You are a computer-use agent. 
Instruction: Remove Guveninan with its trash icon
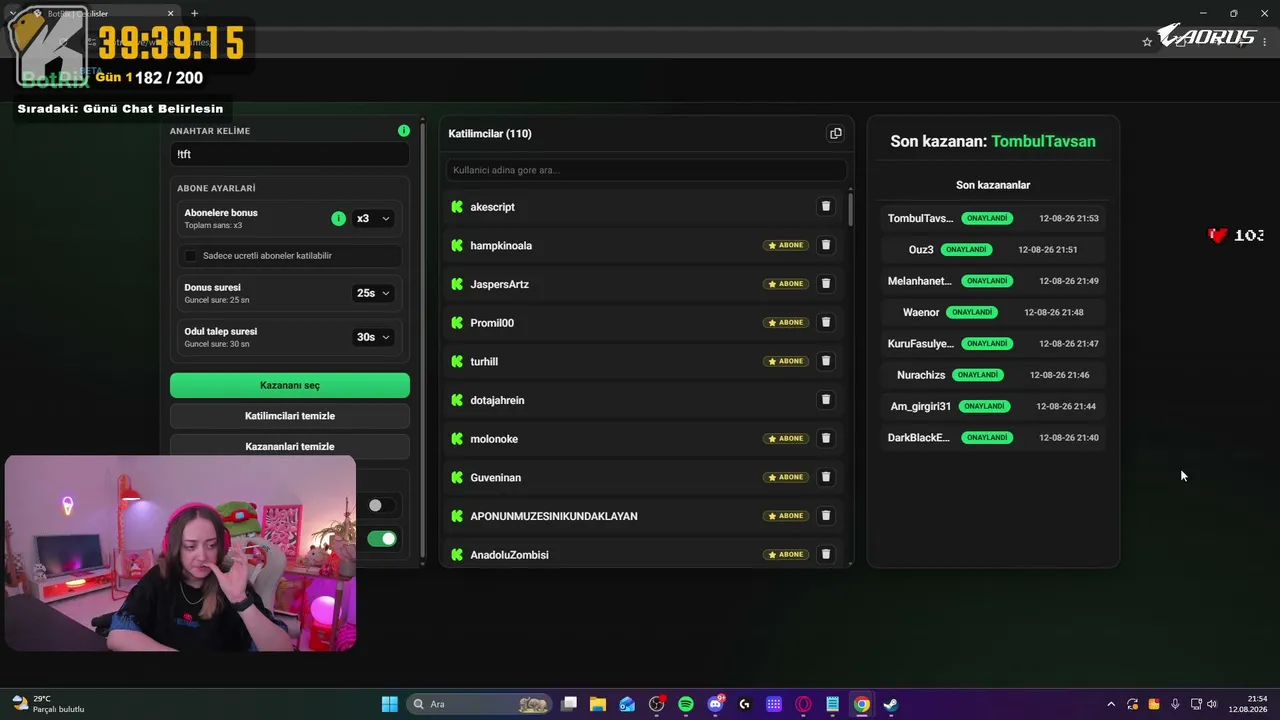[826, 477]
